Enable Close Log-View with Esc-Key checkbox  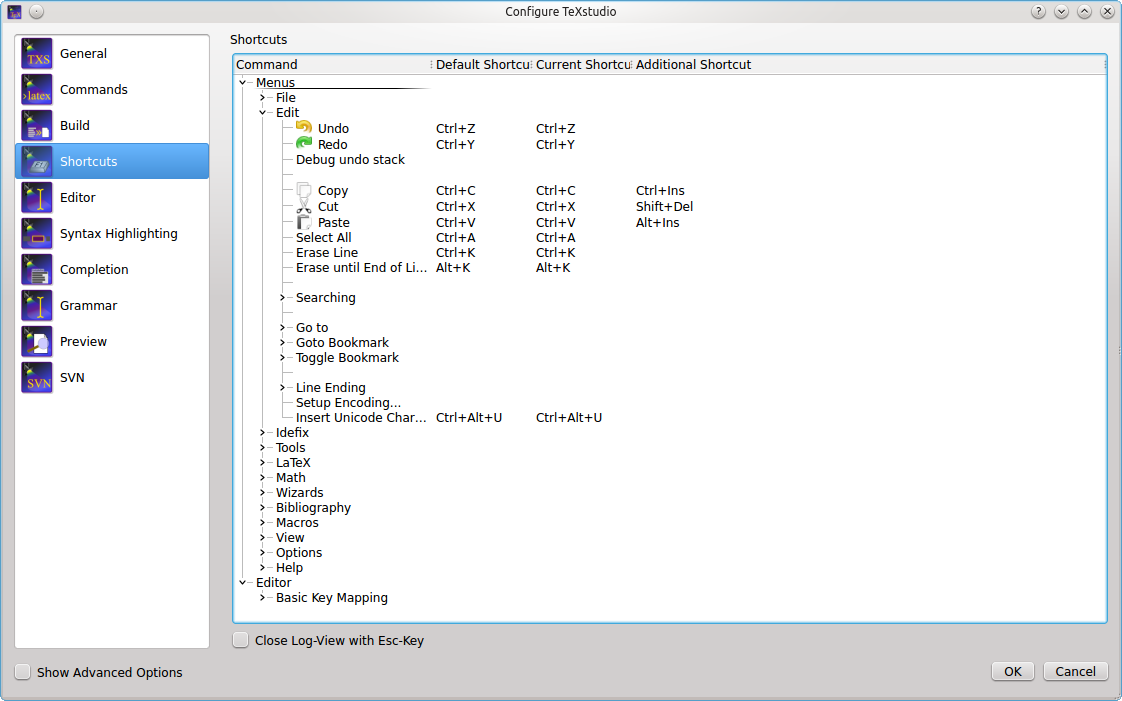(x=241, y=640)
